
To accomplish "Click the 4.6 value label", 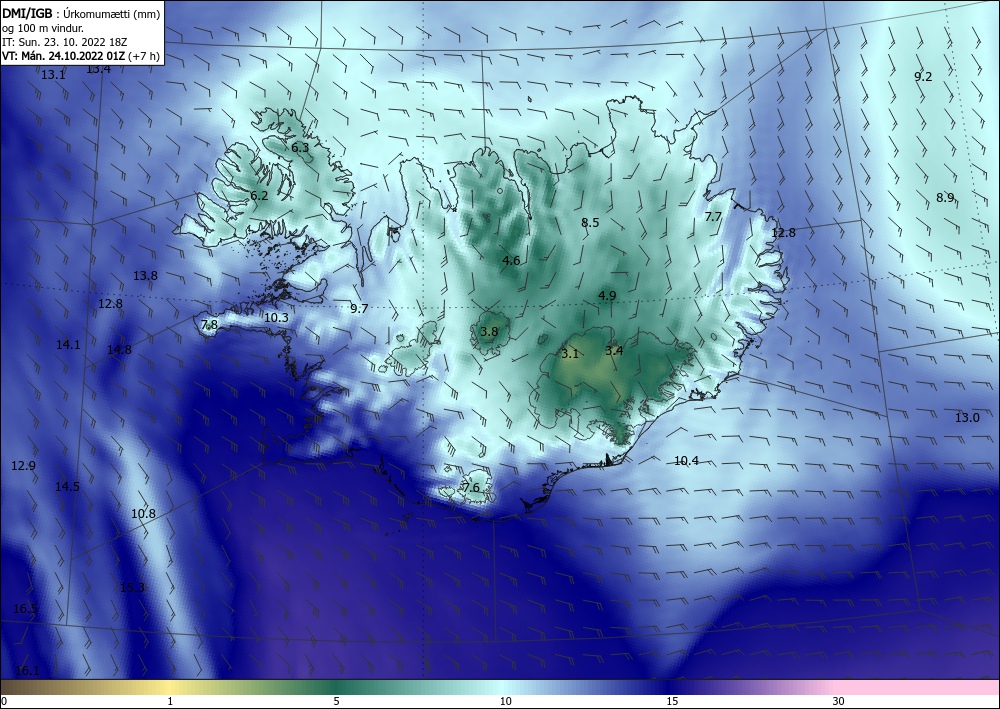I will click(511, 260).
